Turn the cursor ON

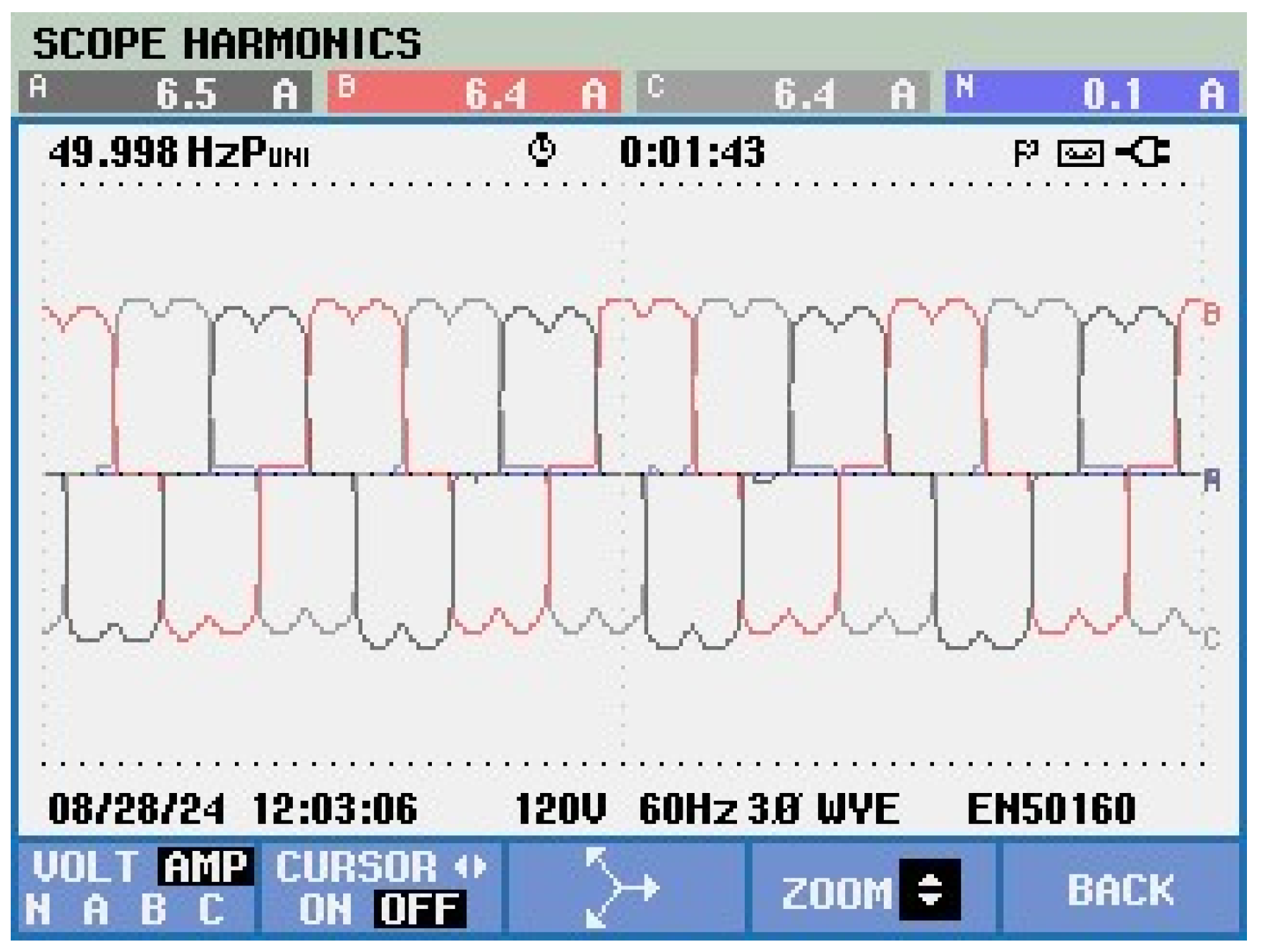(x=324, y=910)
